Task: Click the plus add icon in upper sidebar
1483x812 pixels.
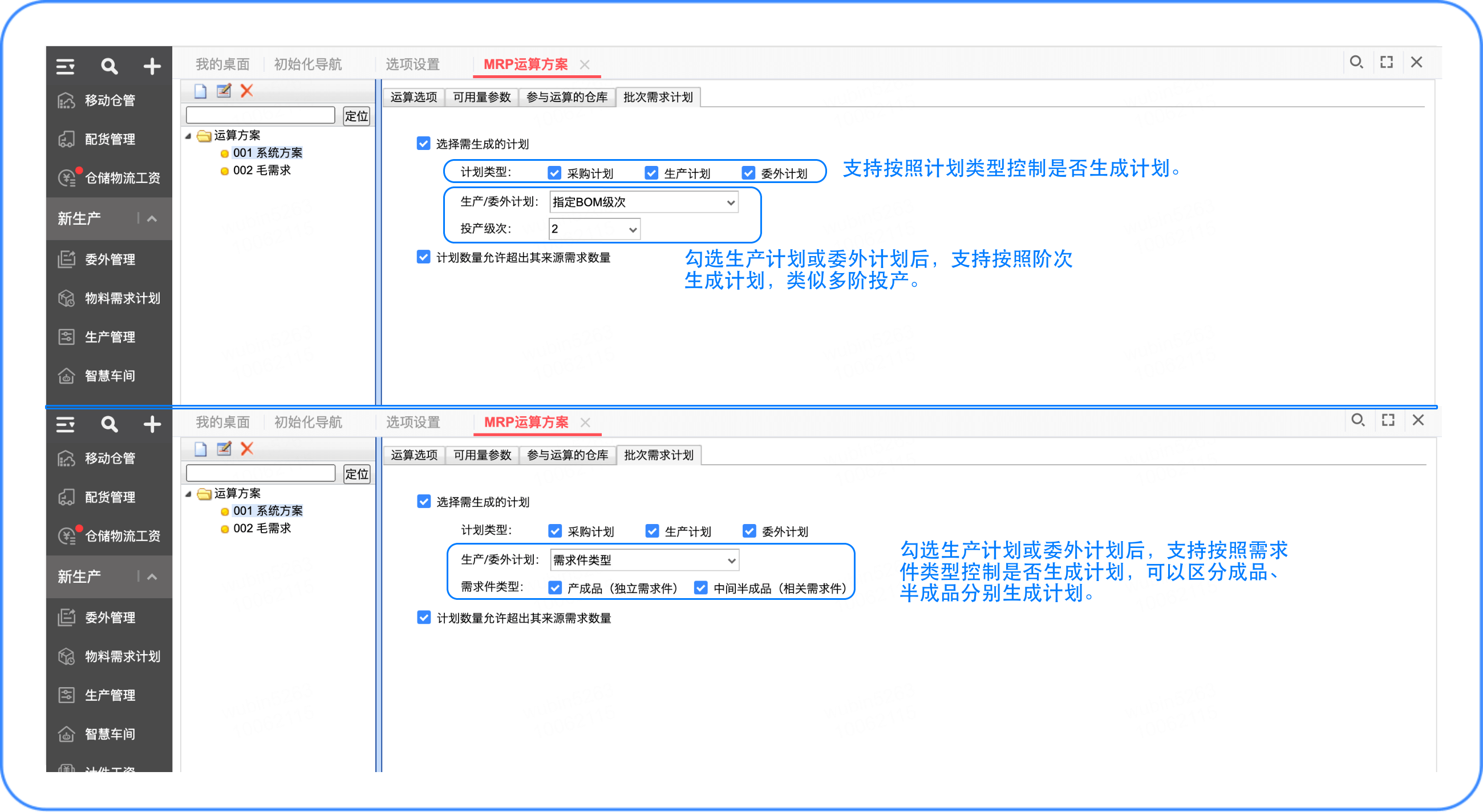Action: tap(152, 67)
